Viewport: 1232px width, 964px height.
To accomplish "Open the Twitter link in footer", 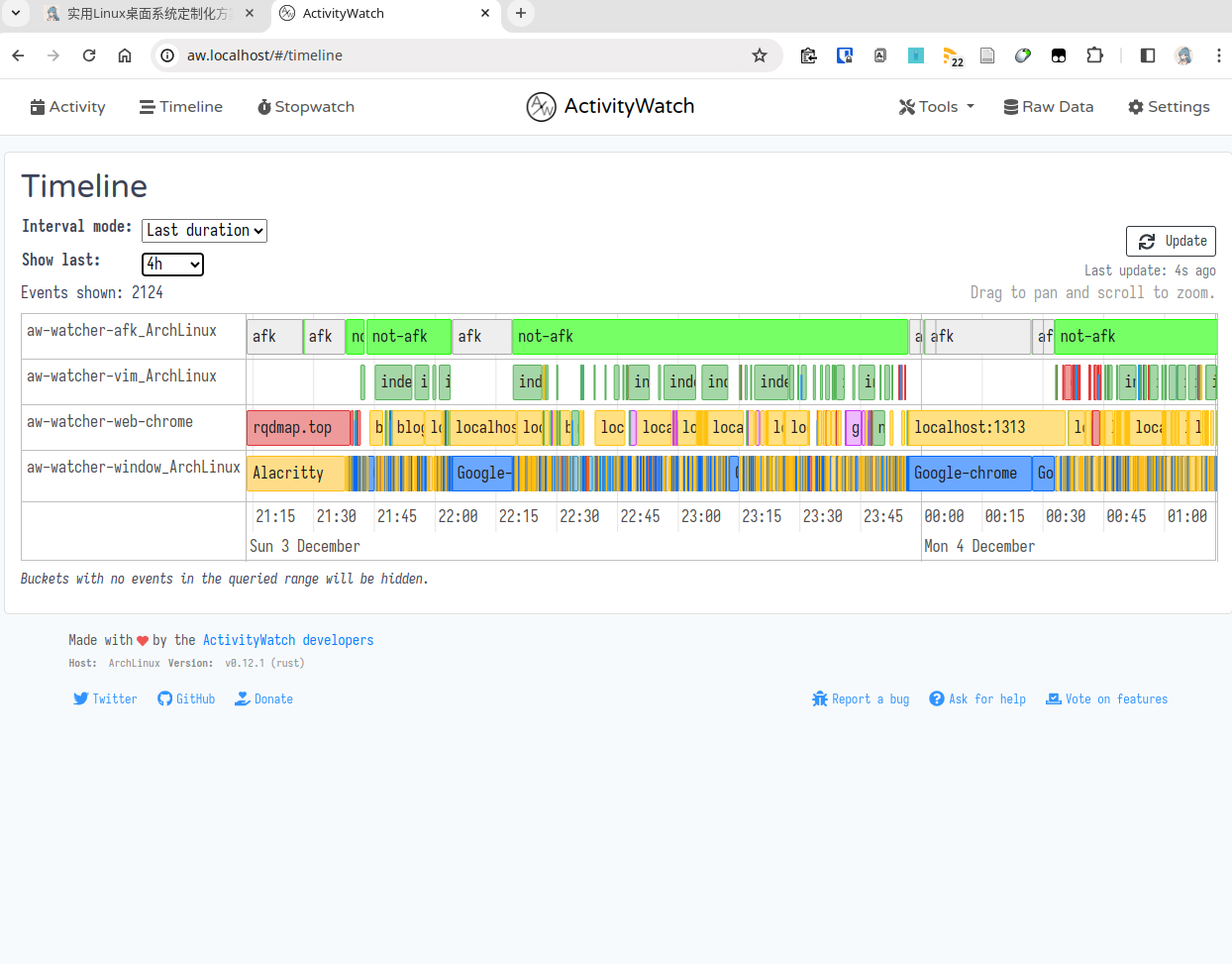I will (105, 699).
